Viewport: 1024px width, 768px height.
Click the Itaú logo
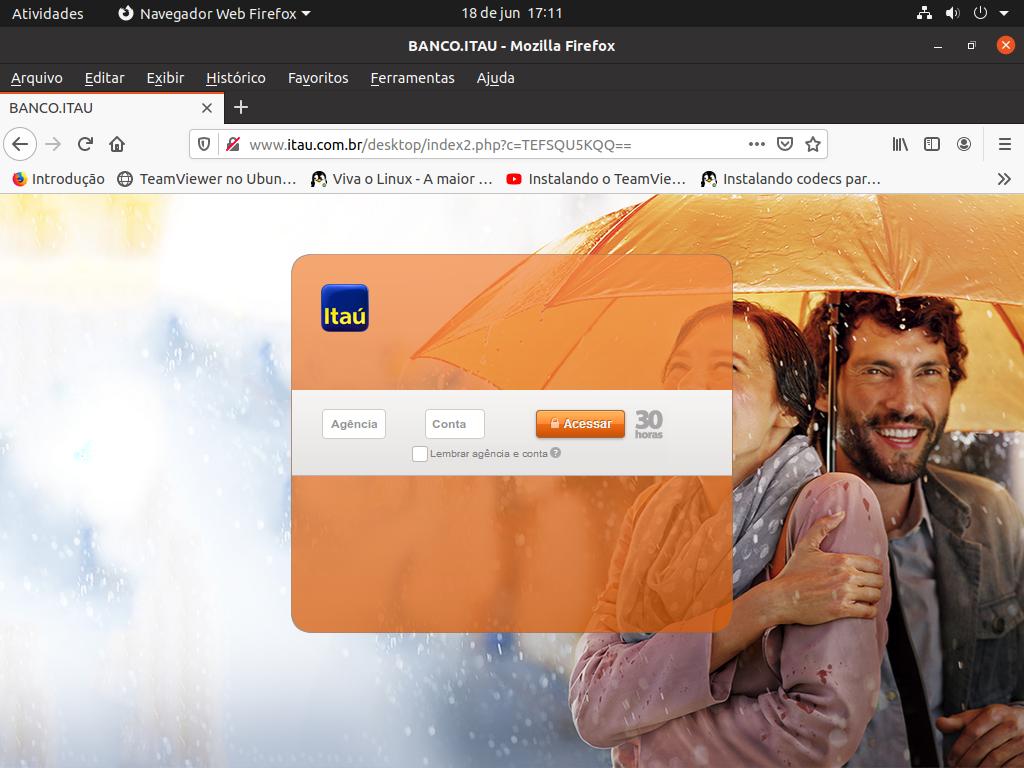[x=345, y=308]
